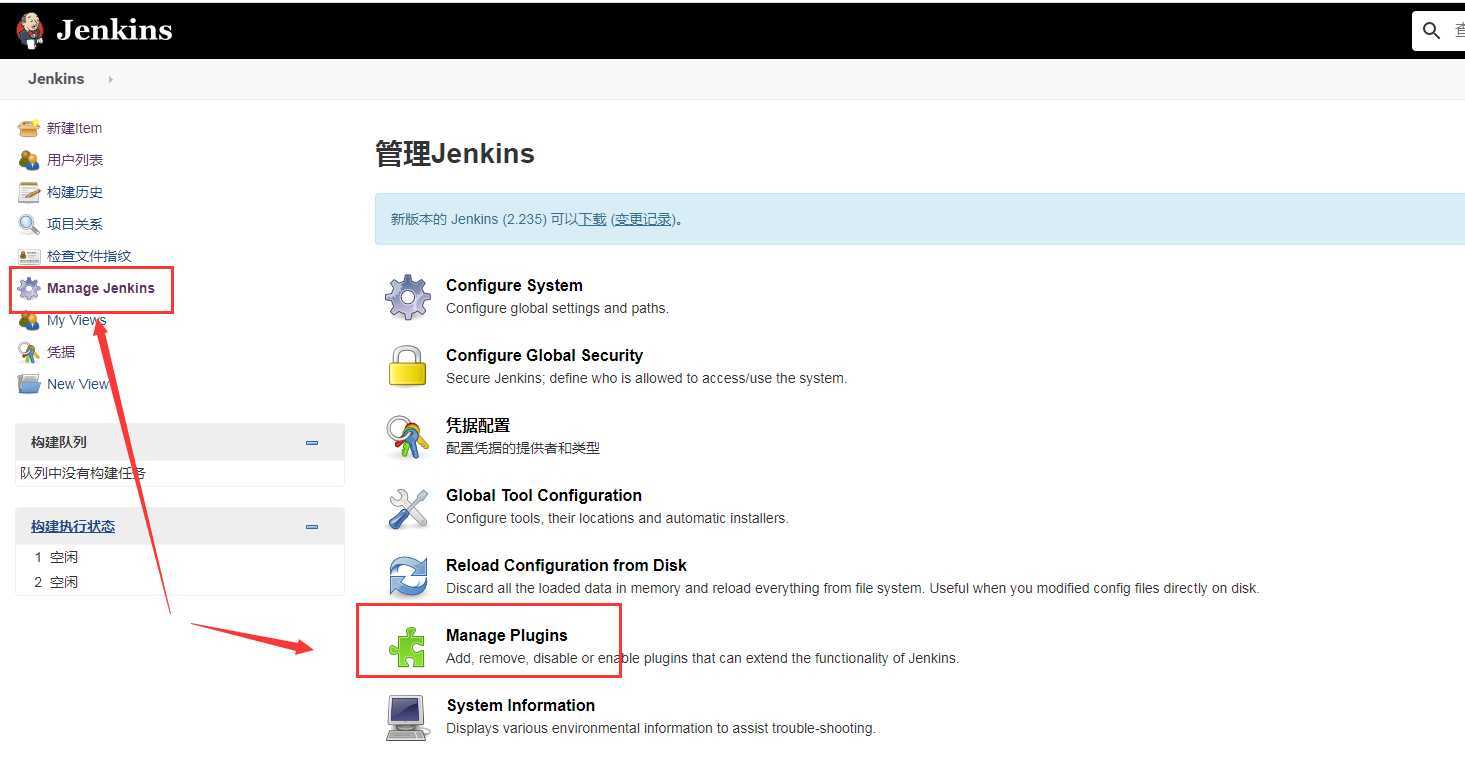This screenshot has width=1465, height=761.
Task: Click the 用户列表 people icon
Action: (x=29, y=160)
